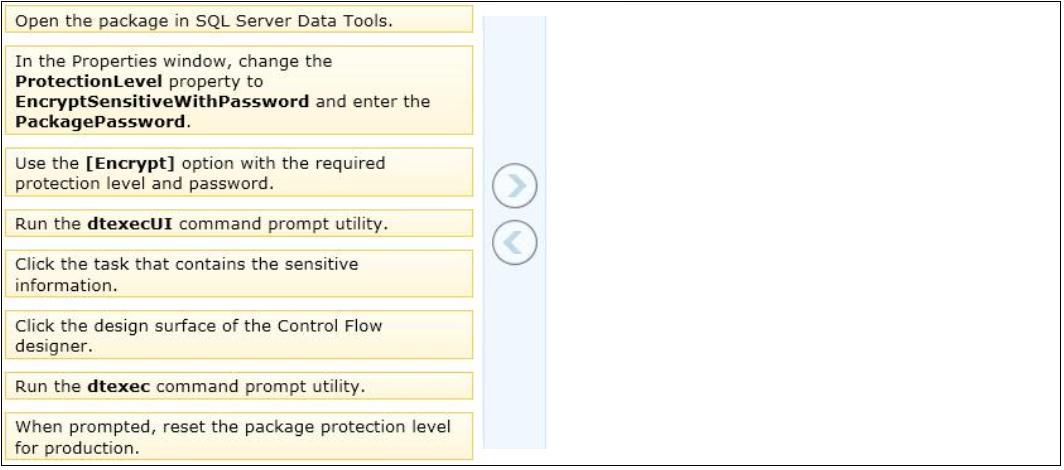Image resolution: width=1064 pixels, height=470 pixels.
Task: Click the bold dtexec word in the seventh option
Action: tap(119, 387)
